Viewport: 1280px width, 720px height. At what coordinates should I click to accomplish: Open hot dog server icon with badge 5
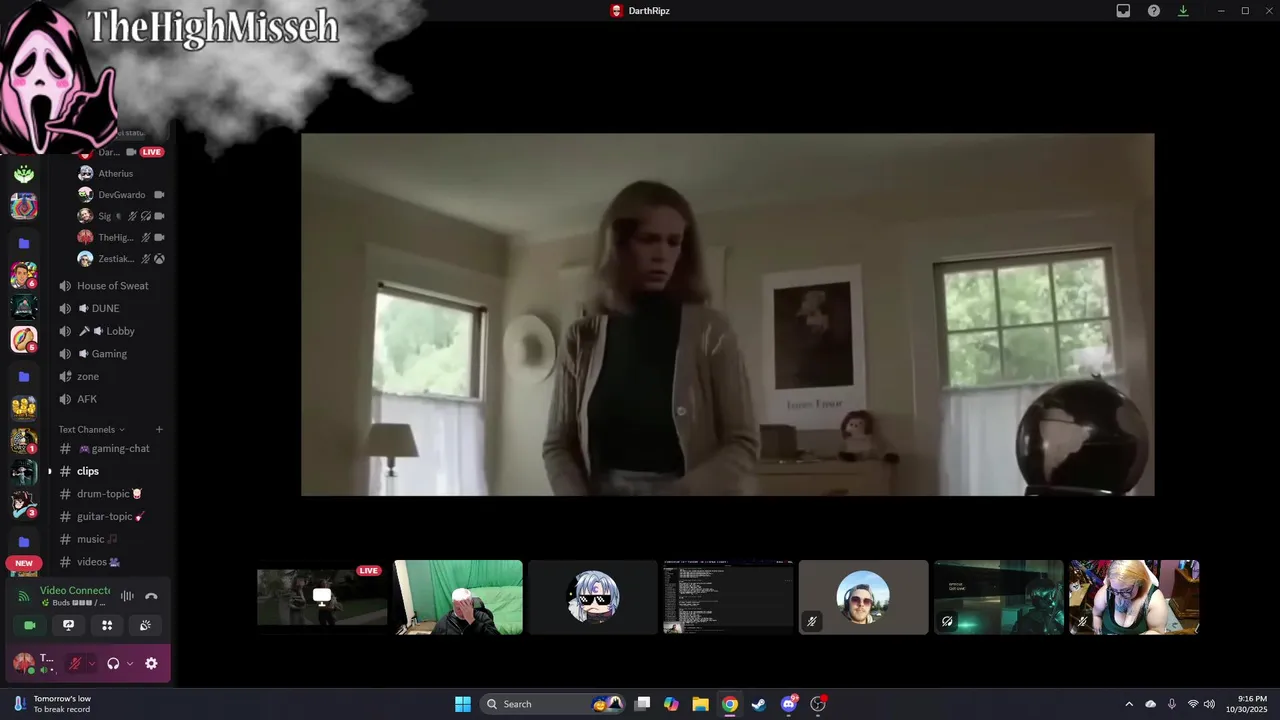[24, 339]
